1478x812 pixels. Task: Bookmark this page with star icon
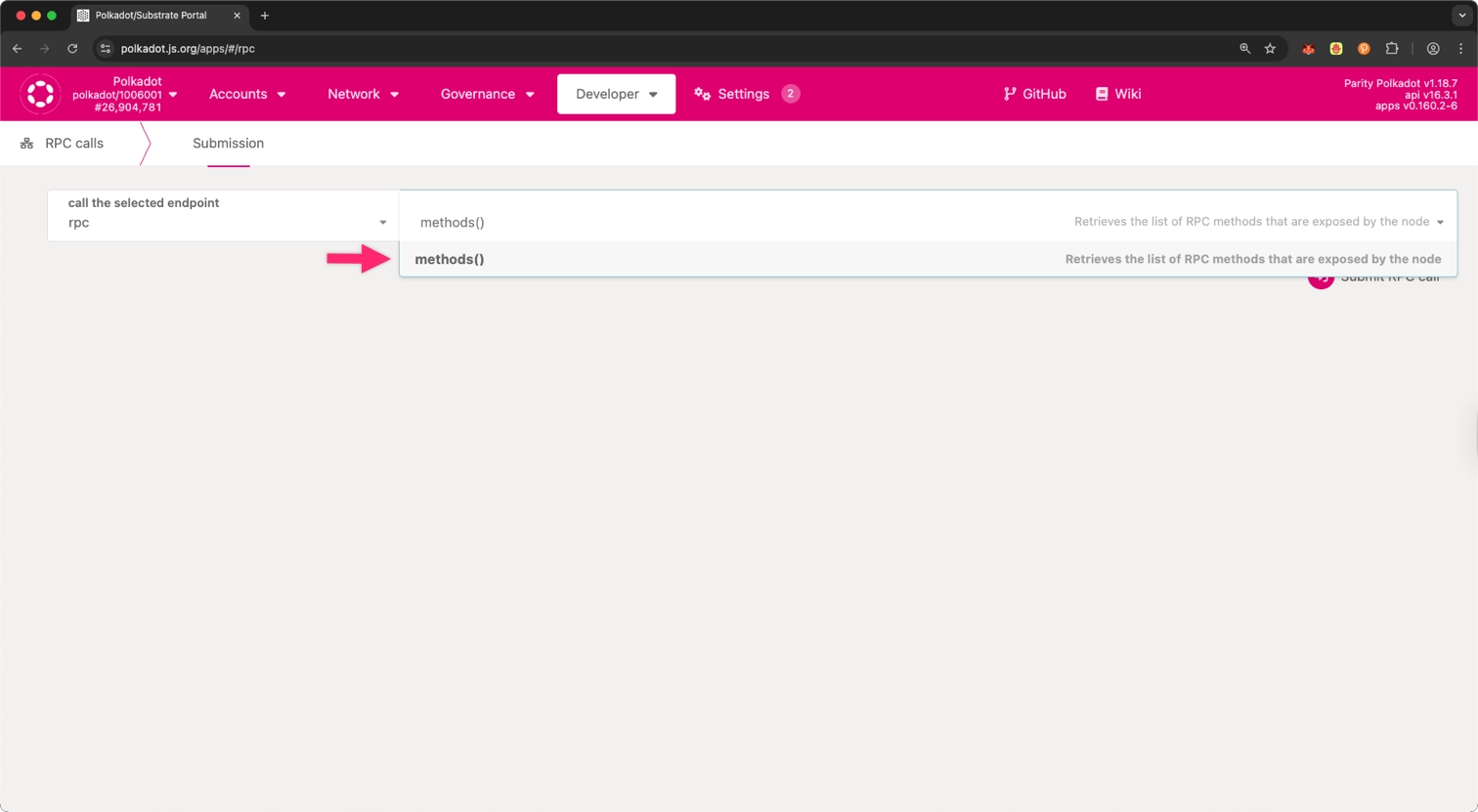1270,48
